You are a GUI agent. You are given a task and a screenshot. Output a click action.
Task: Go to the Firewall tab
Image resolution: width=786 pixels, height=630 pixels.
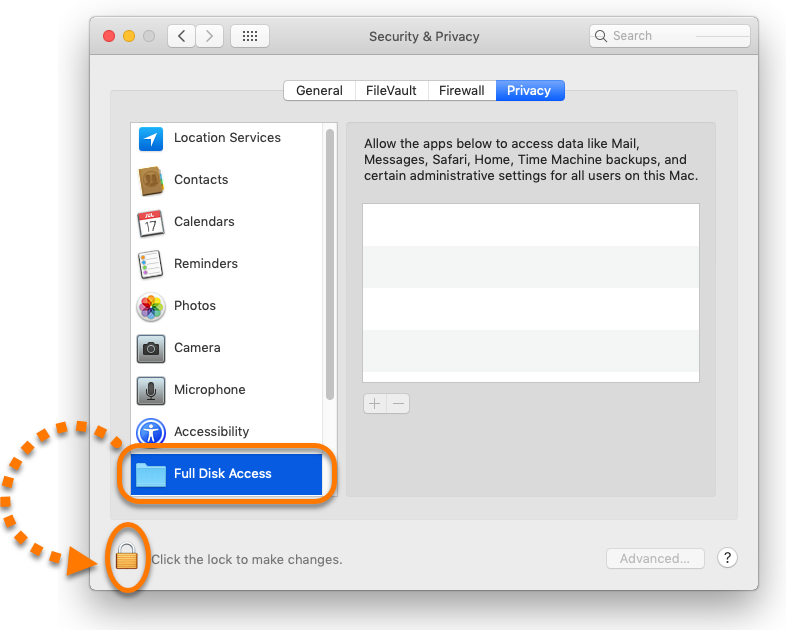click(x=462, y=91)
